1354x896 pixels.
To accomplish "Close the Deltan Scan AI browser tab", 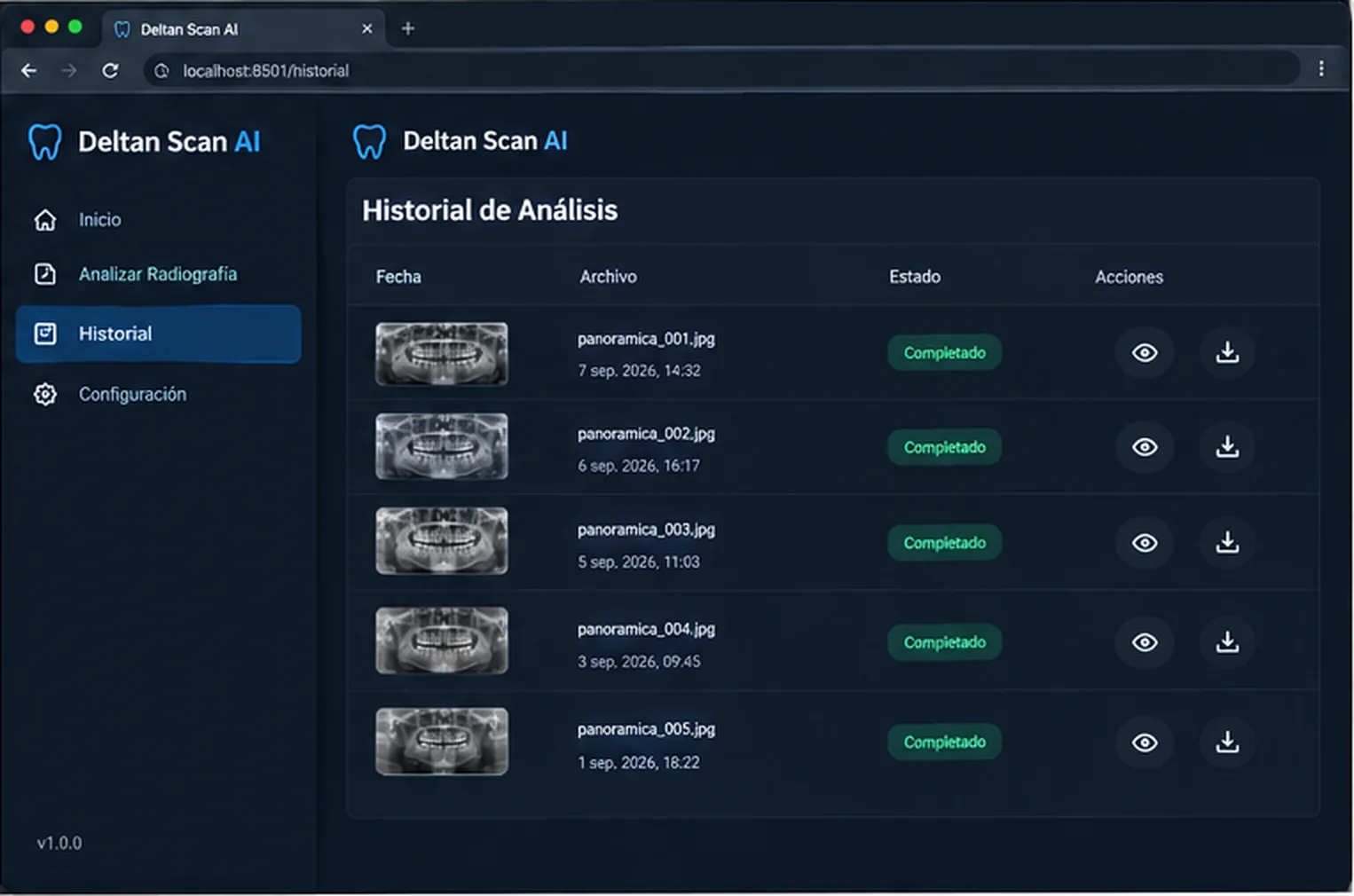I will 367,29.
